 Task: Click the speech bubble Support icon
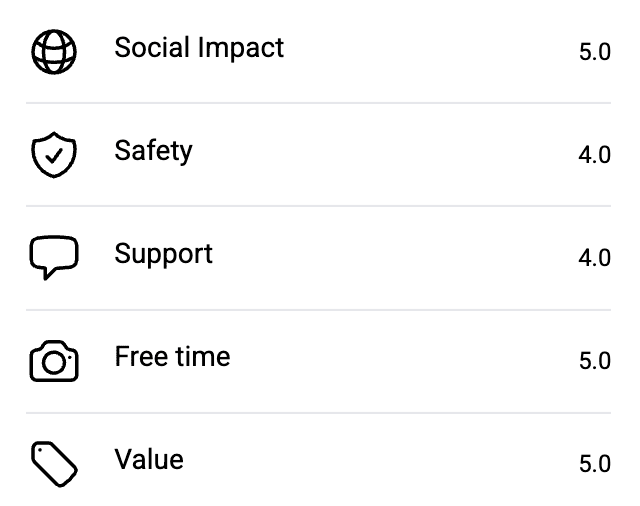pos(54,258)
